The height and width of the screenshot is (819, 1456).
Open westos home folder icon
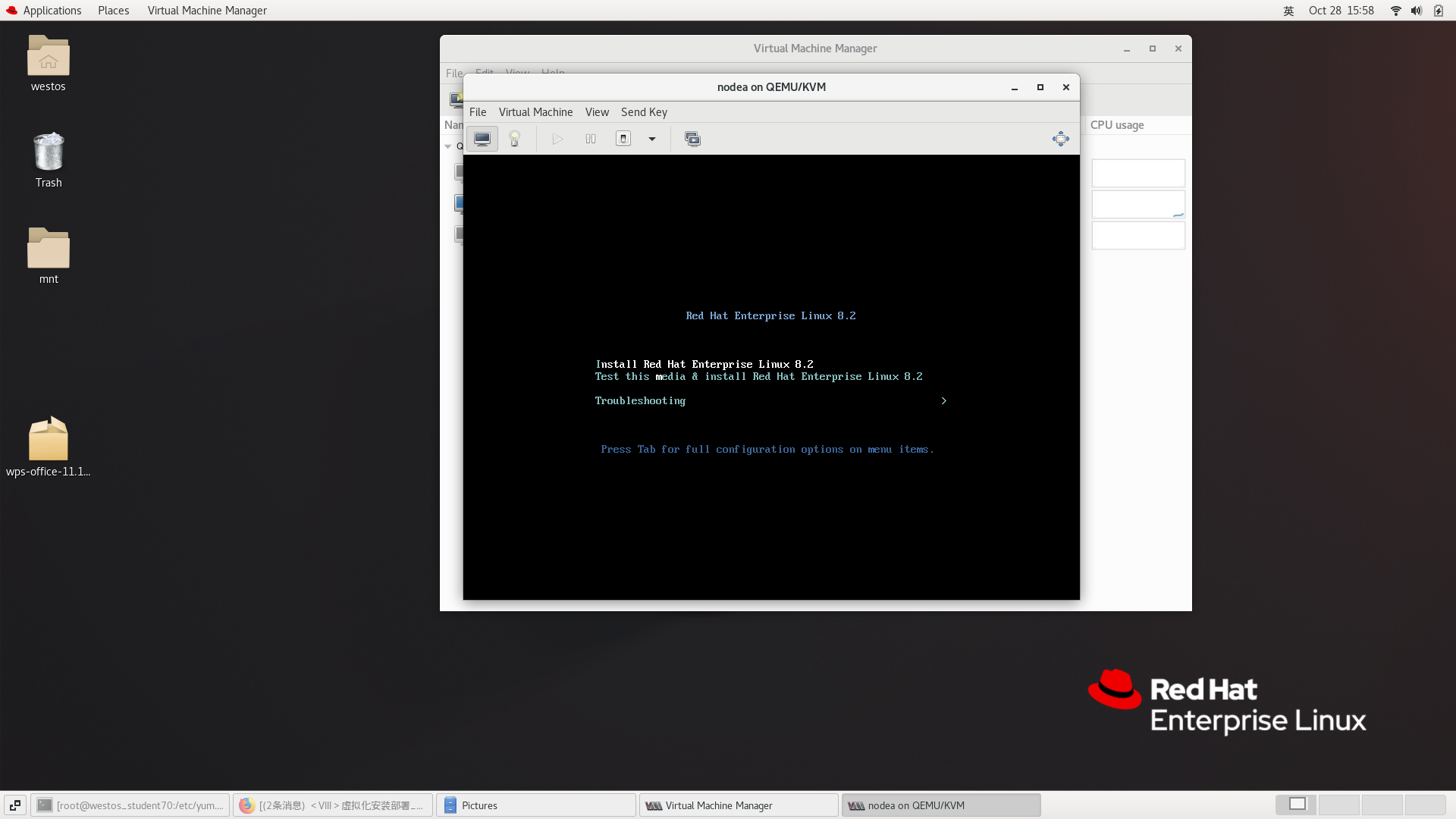[49, 64]
